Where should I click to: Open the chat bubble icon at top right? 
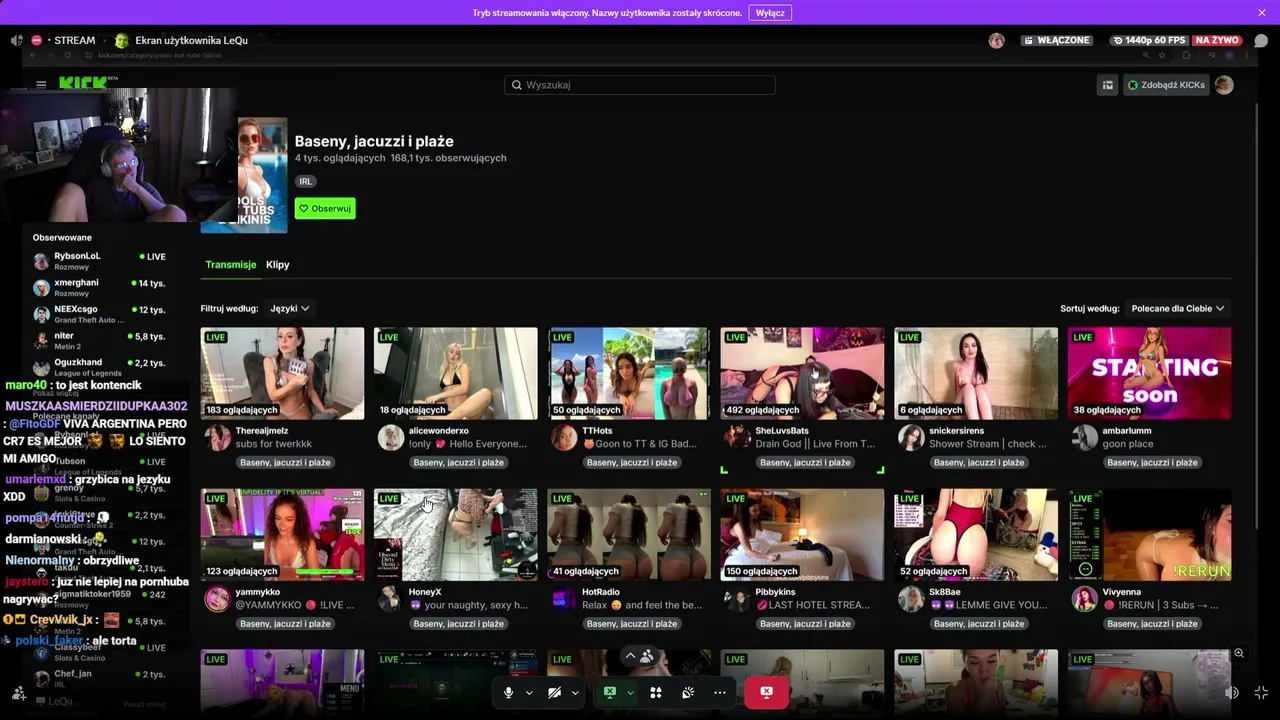point(1261,41)
